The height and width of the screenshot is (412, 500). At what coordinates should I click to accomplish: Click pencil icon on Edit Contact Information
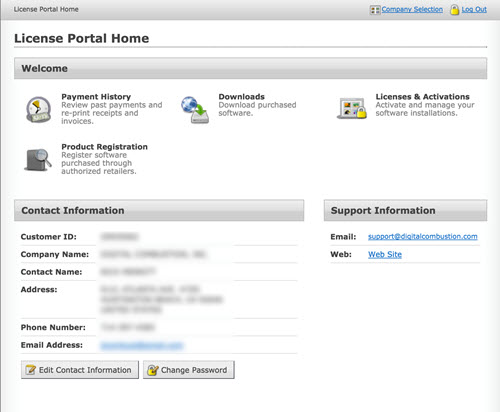click(x=31, y=370)
